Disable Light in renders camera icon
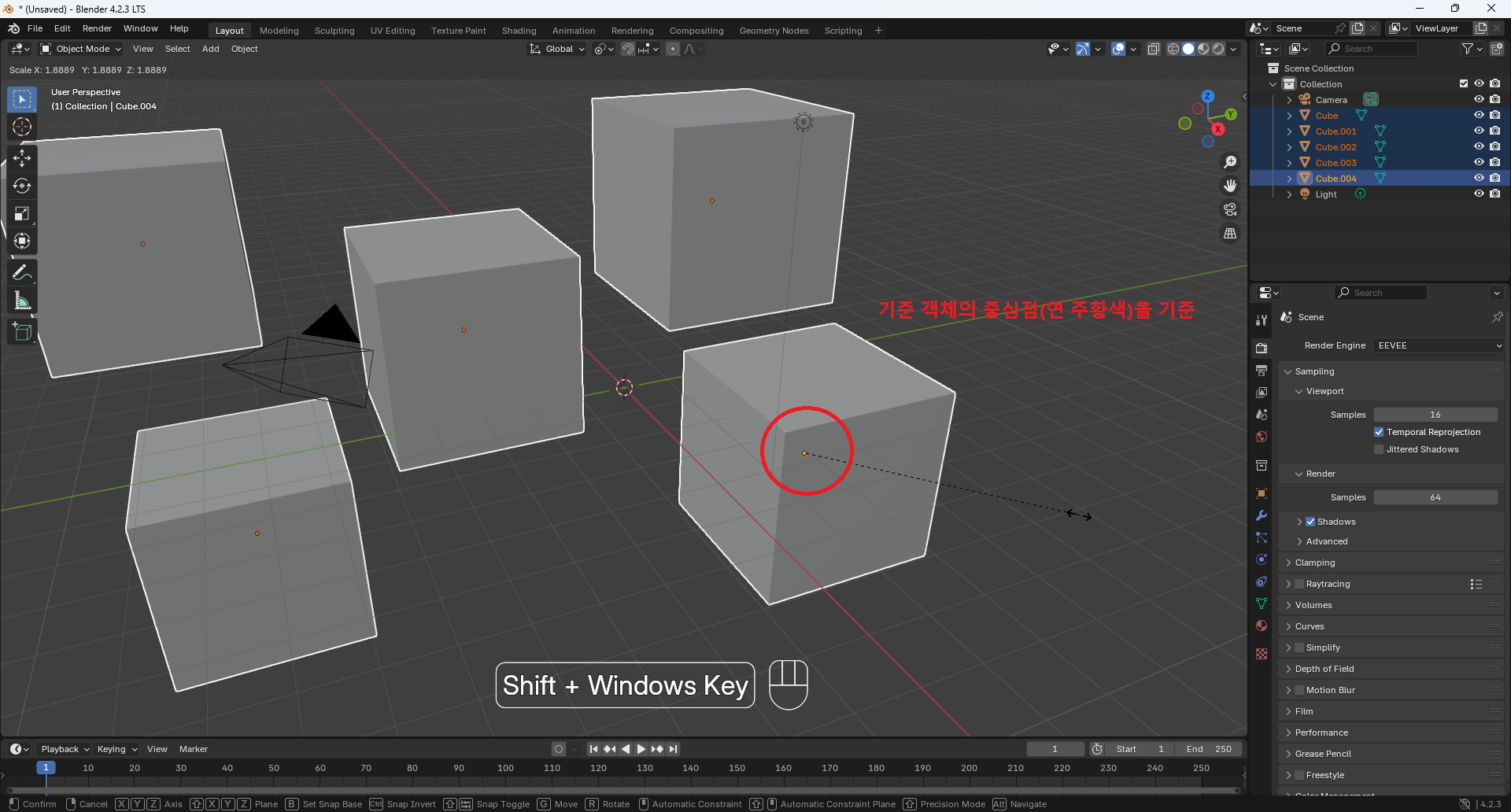This screenshot has width=1511, height=812. (1494, 194)
